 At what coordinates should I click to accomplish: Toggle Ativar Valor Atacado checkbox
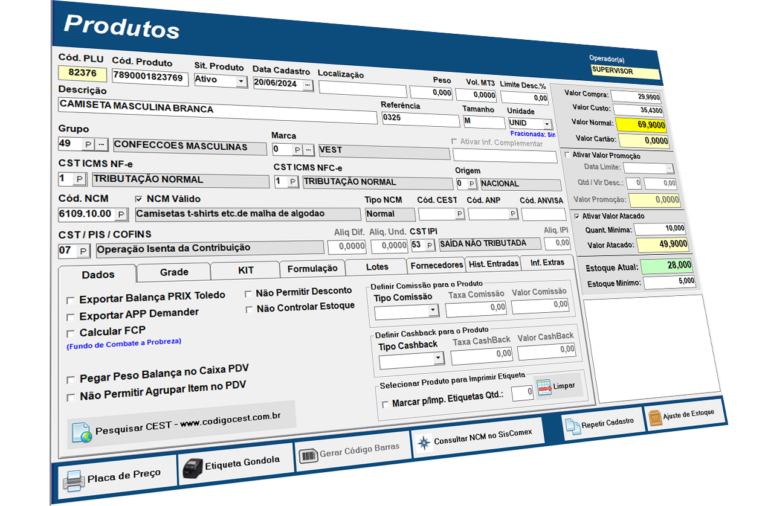coord(577,216)
